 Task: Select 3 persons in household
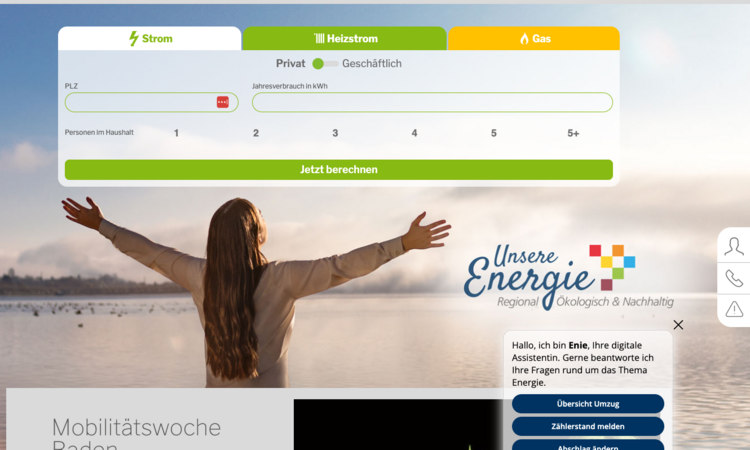[335, 133]
